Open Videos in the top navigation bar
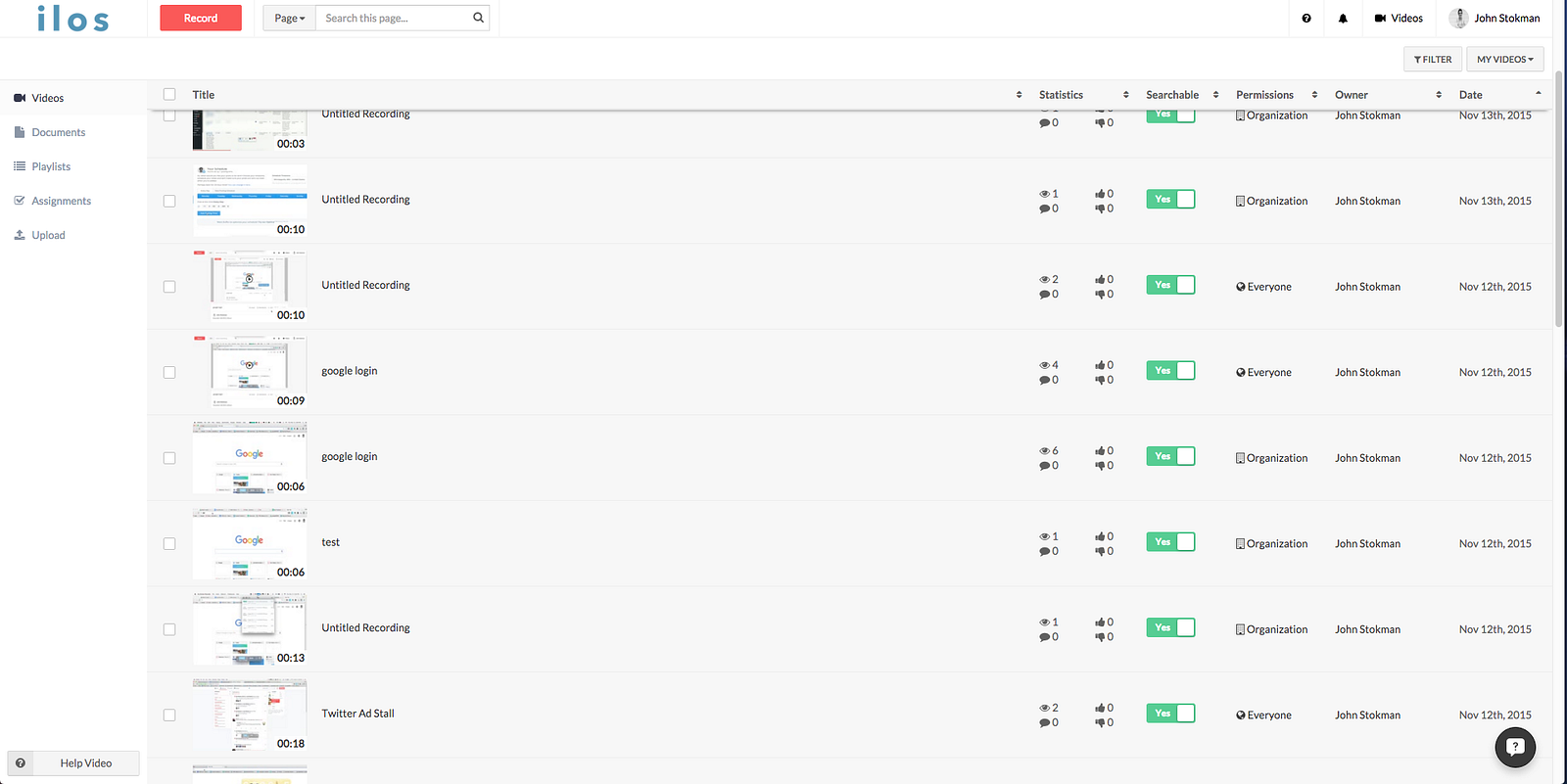 pos(1399,19)
